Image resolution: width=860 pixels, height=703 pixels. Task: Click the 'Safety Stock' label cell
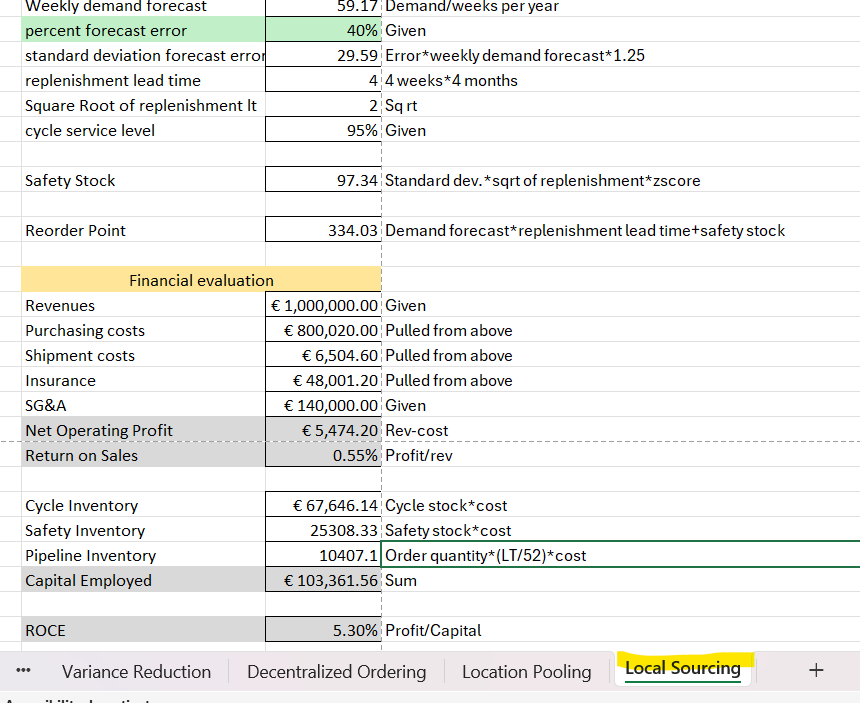click(x=143, y=180)
